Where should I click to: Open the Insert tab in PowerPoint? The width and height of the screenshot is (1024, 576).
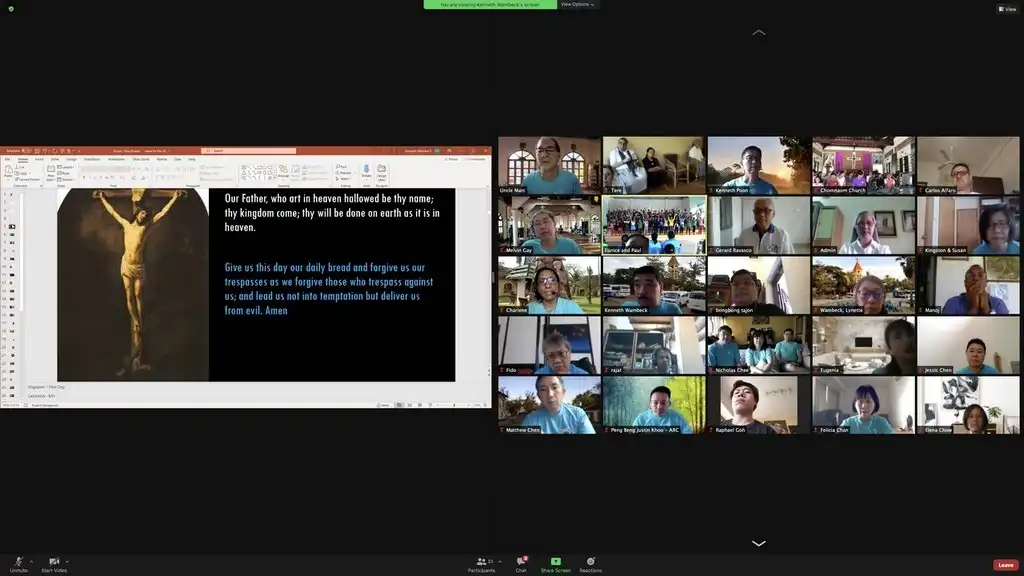[x=39, y=159]
